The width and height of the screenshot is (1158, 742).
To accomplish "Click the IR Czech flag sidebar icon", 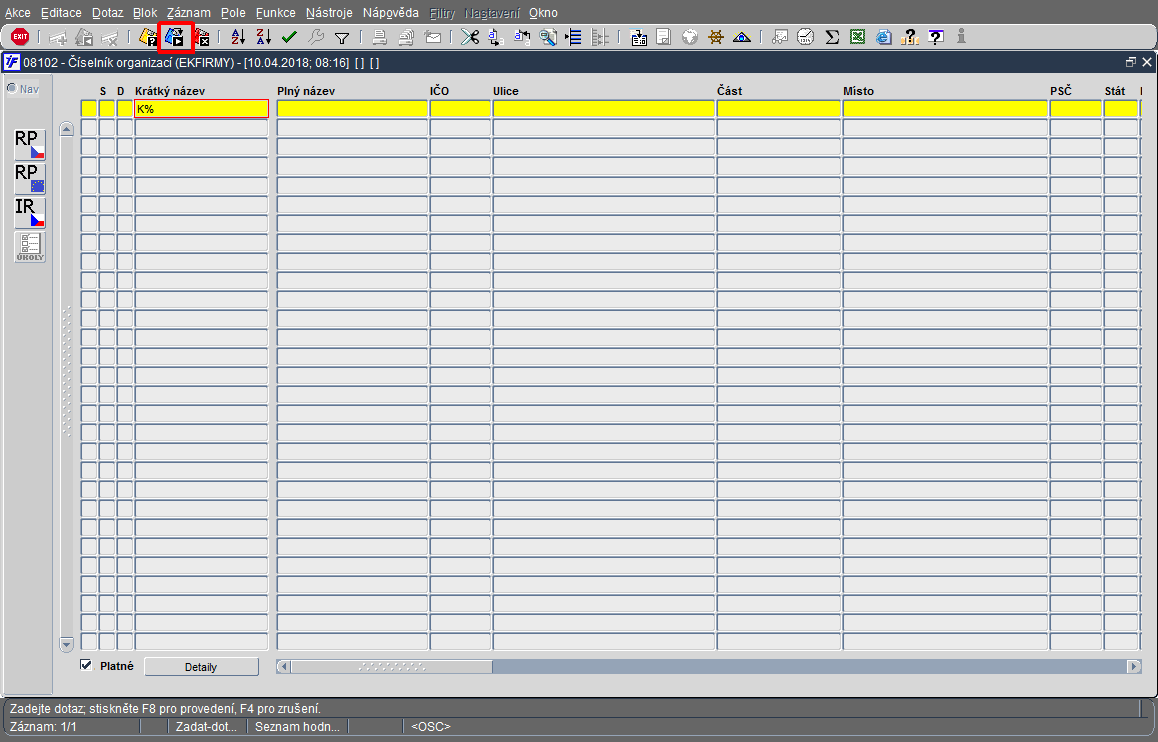I will click(x=30, y=213).
